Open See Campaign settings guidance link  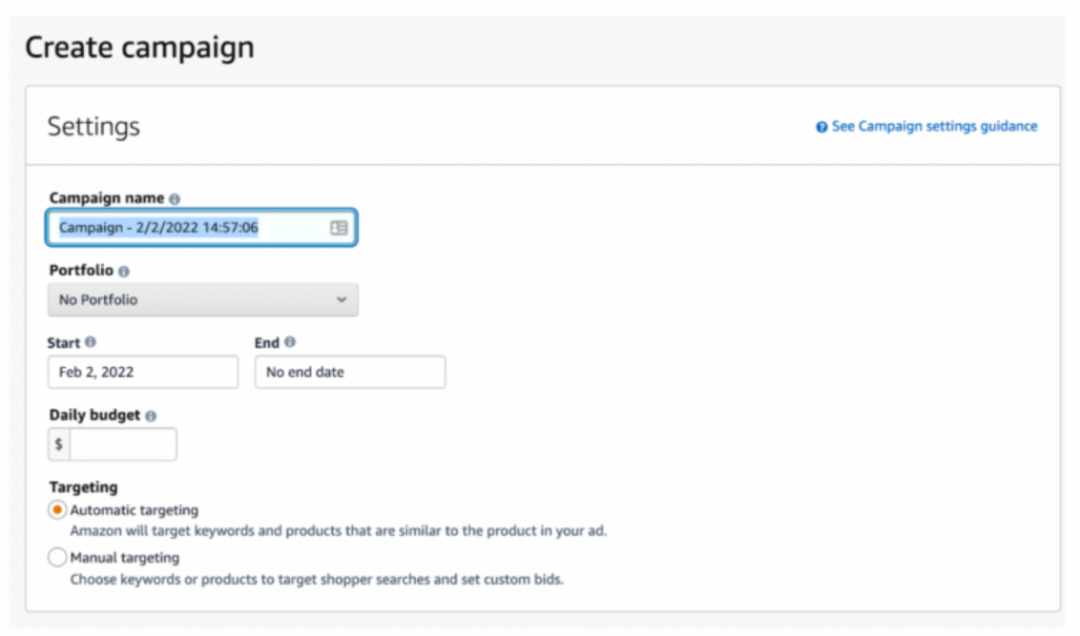[934, 126]
